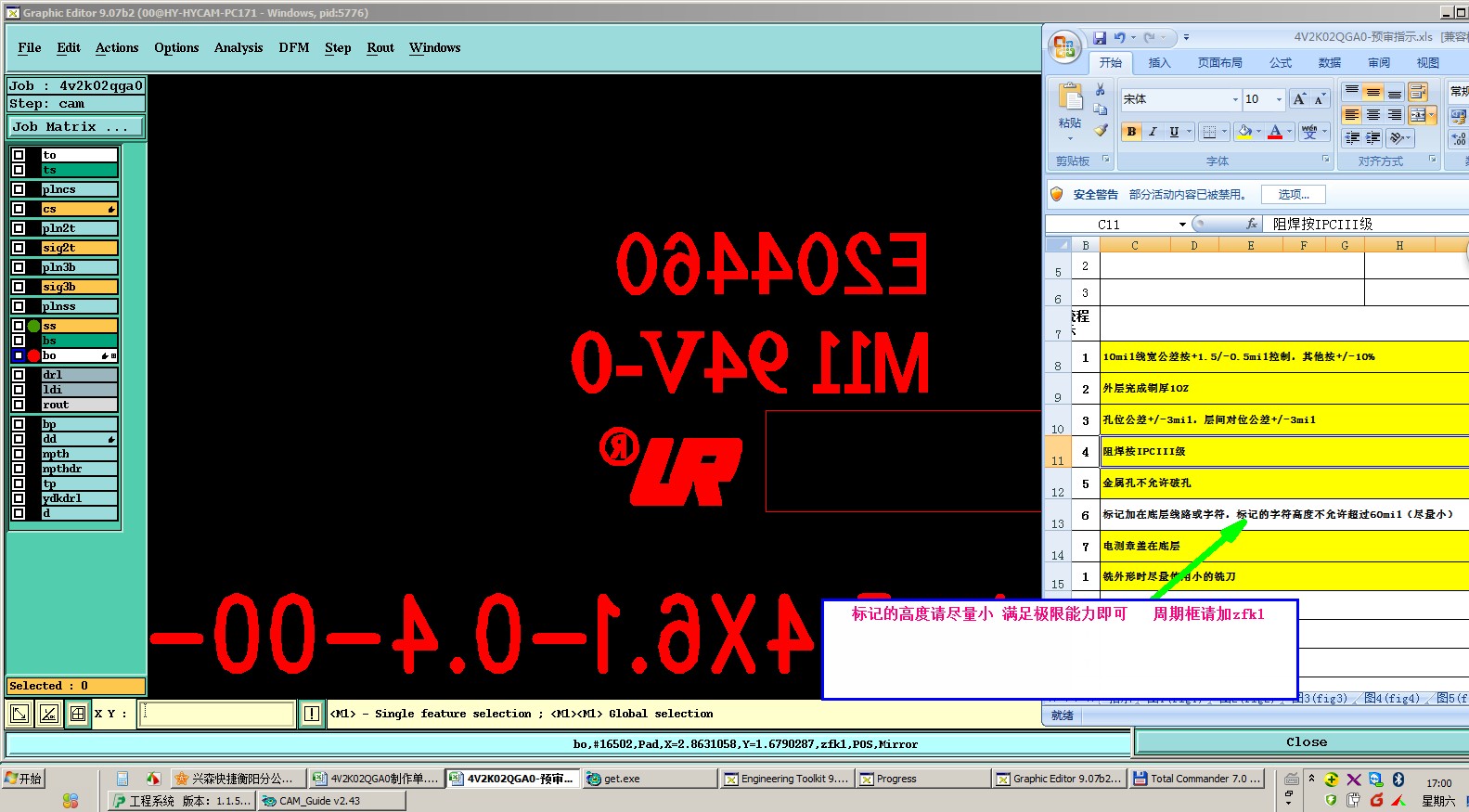Click the Merge and Center icon
The height and width of the screenshot is (812, 1469).
tap(1418, 115)
